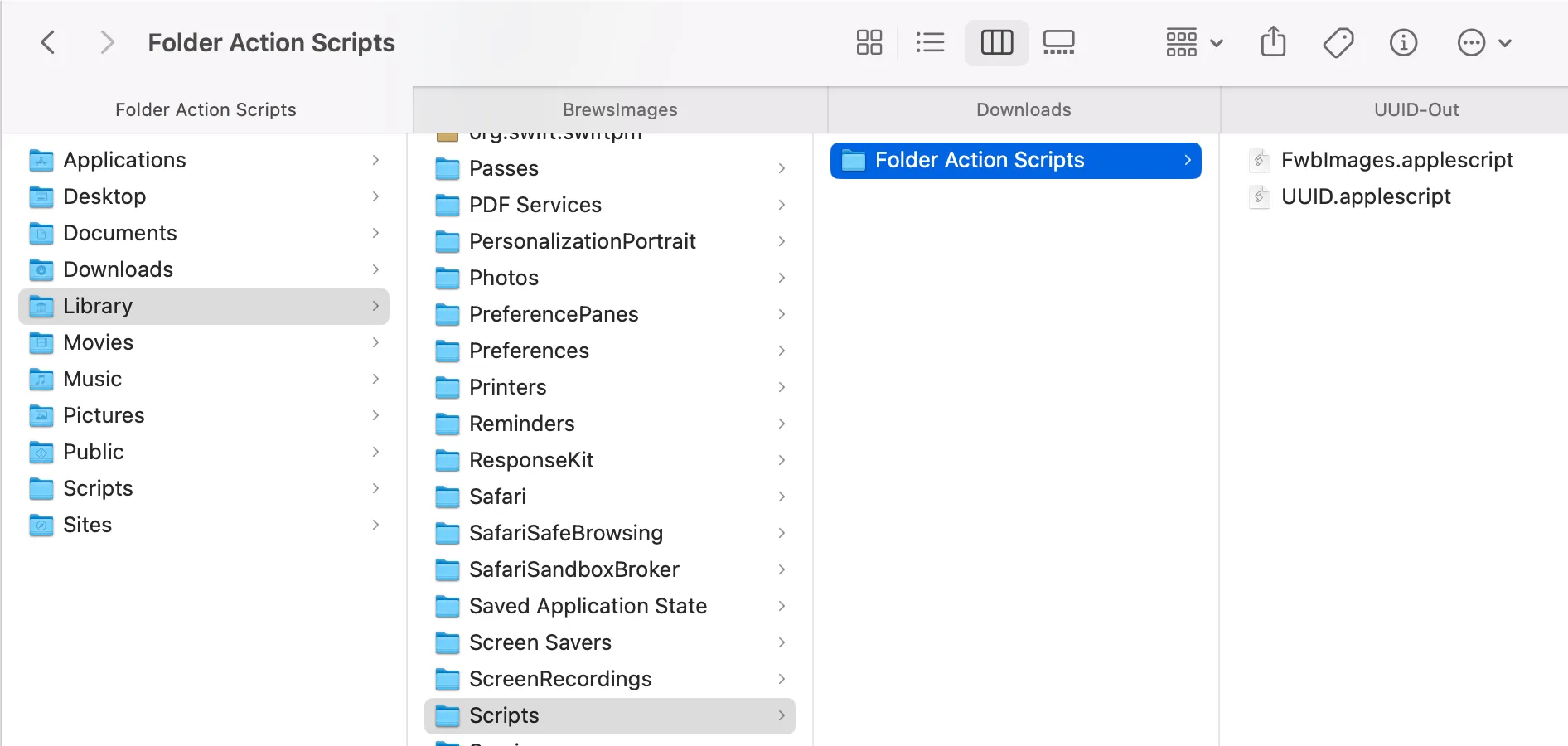
Task: Expand the Safari folder chevron
Action: coord(782,497)
